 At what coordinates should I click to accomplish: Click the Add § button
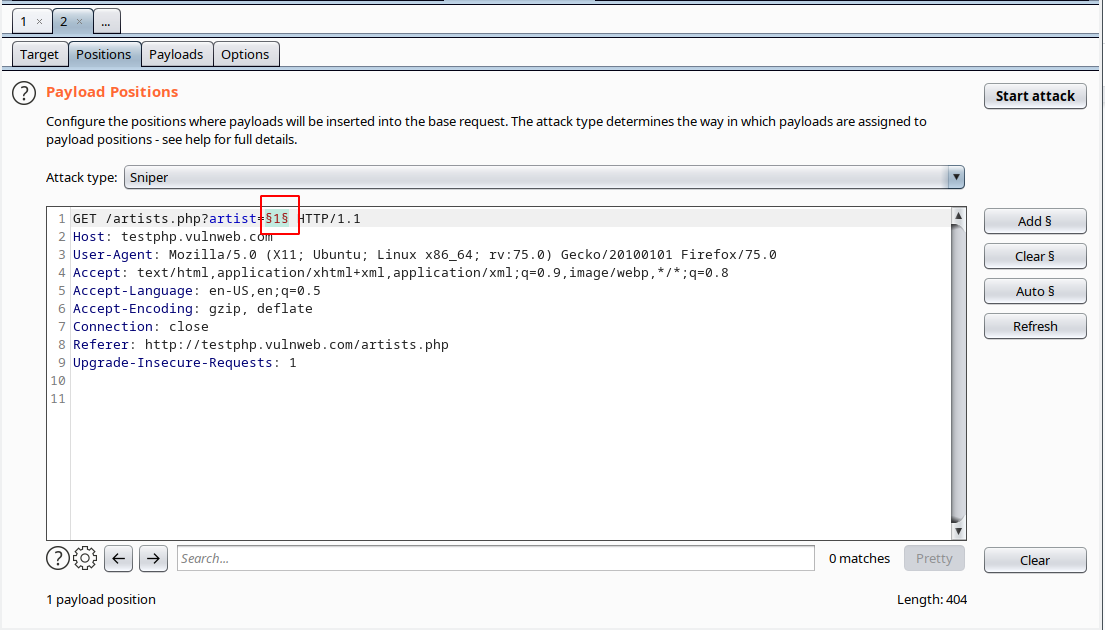[x=1034, y=221]
